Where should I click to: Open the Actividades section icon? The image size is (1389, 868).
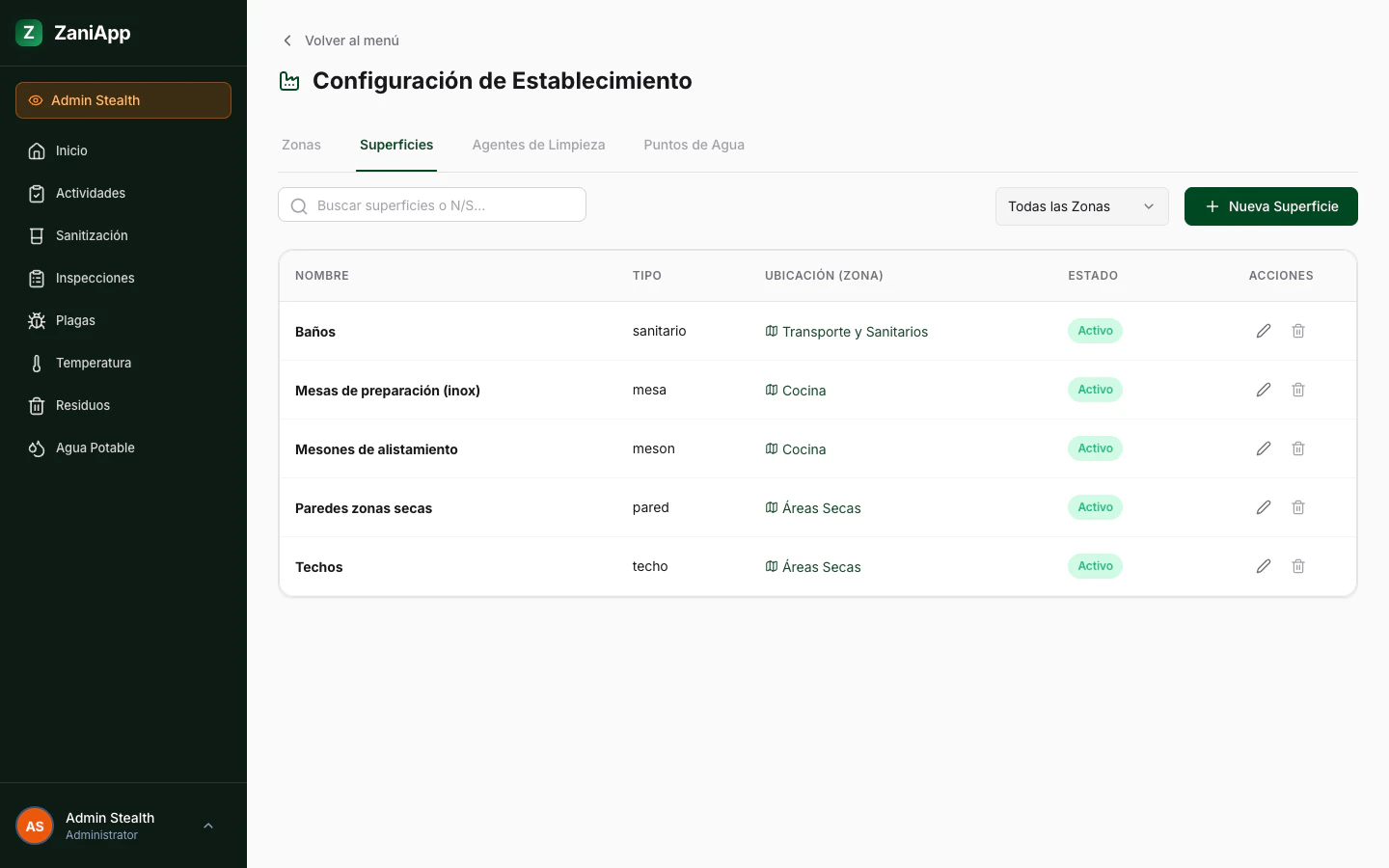(x=36, y=193)
